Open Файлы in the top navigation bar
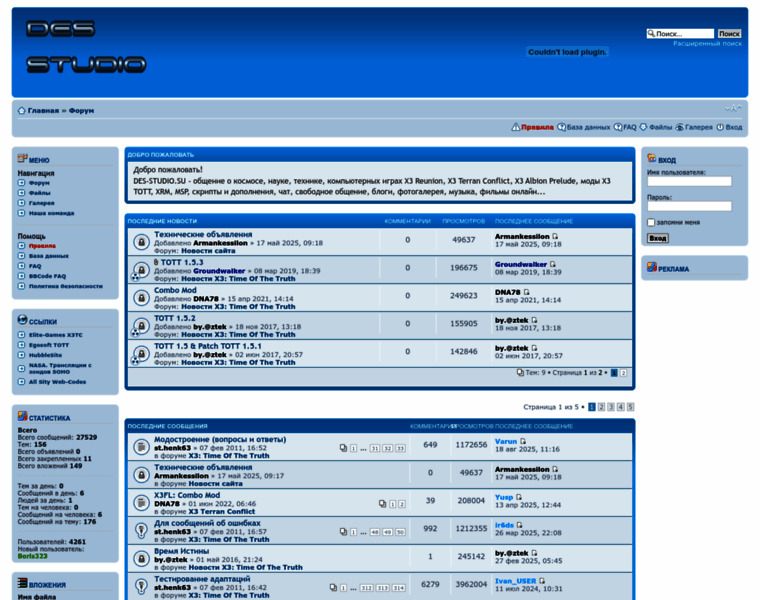 point(660,127)
